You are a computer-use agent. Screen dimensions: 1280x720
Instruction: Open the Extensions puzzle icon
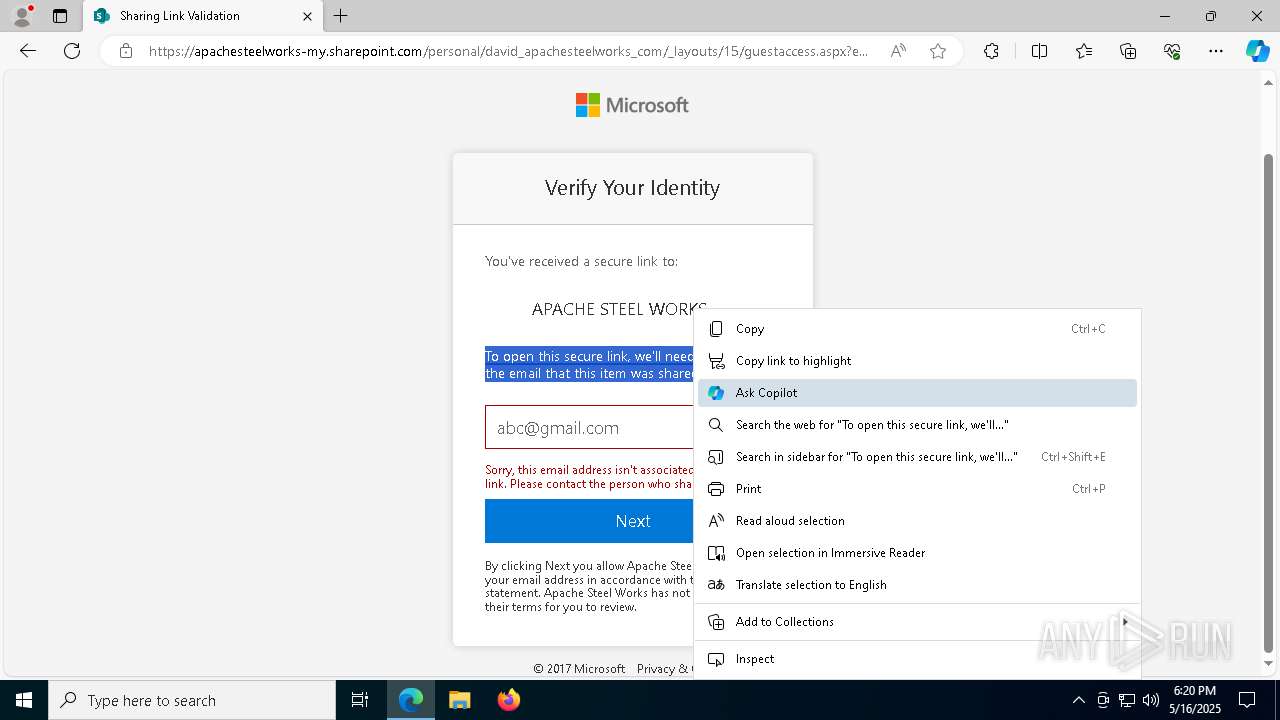point(991,51)
